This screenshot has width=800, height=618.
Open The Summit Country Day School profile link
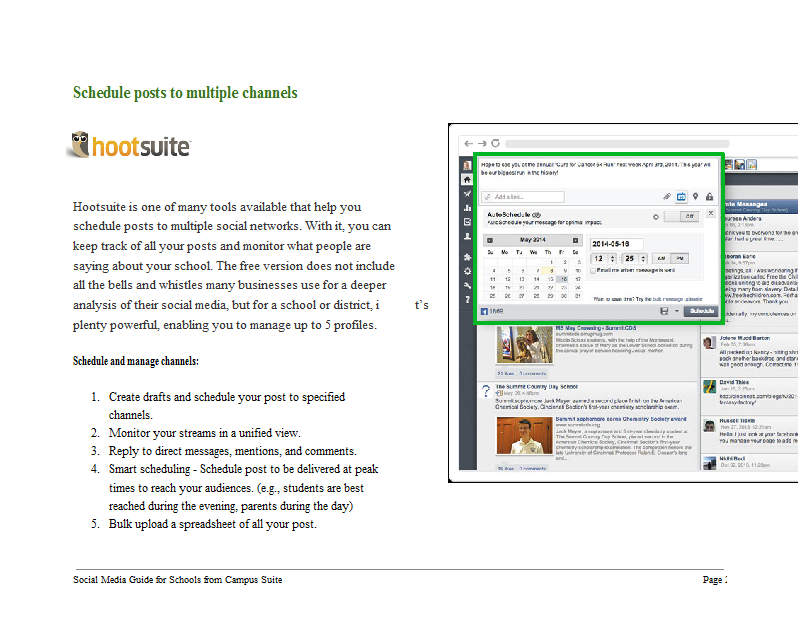pos(537,387)
